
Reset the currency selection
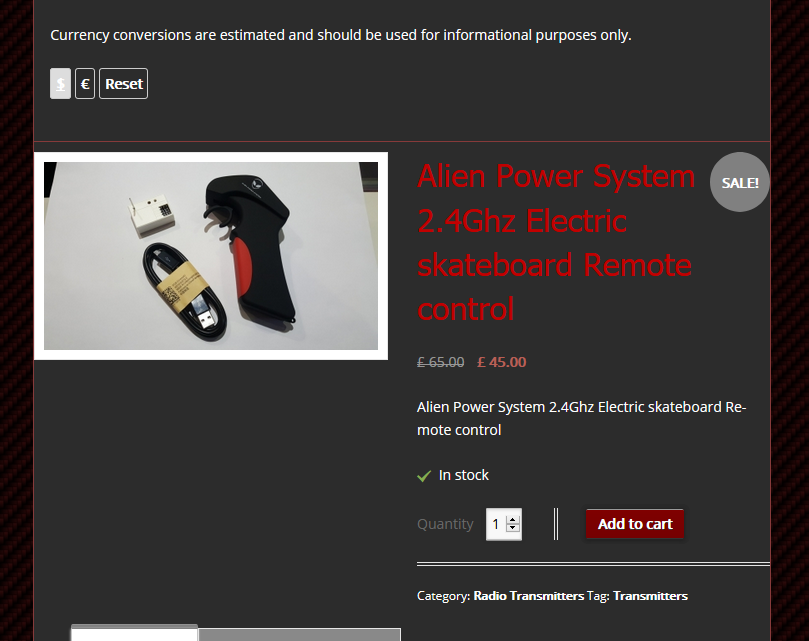click(x=124, y=84)
